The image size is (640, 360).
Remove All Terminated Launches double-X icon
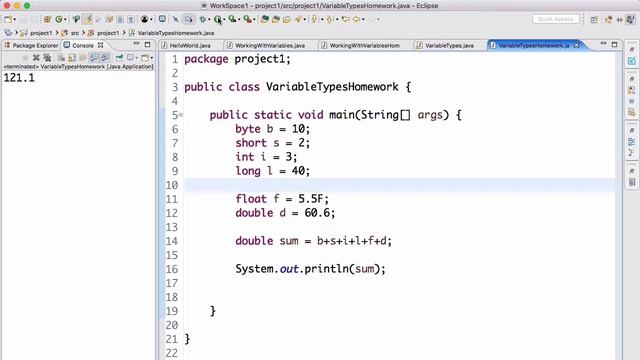(x=47, y=58)
